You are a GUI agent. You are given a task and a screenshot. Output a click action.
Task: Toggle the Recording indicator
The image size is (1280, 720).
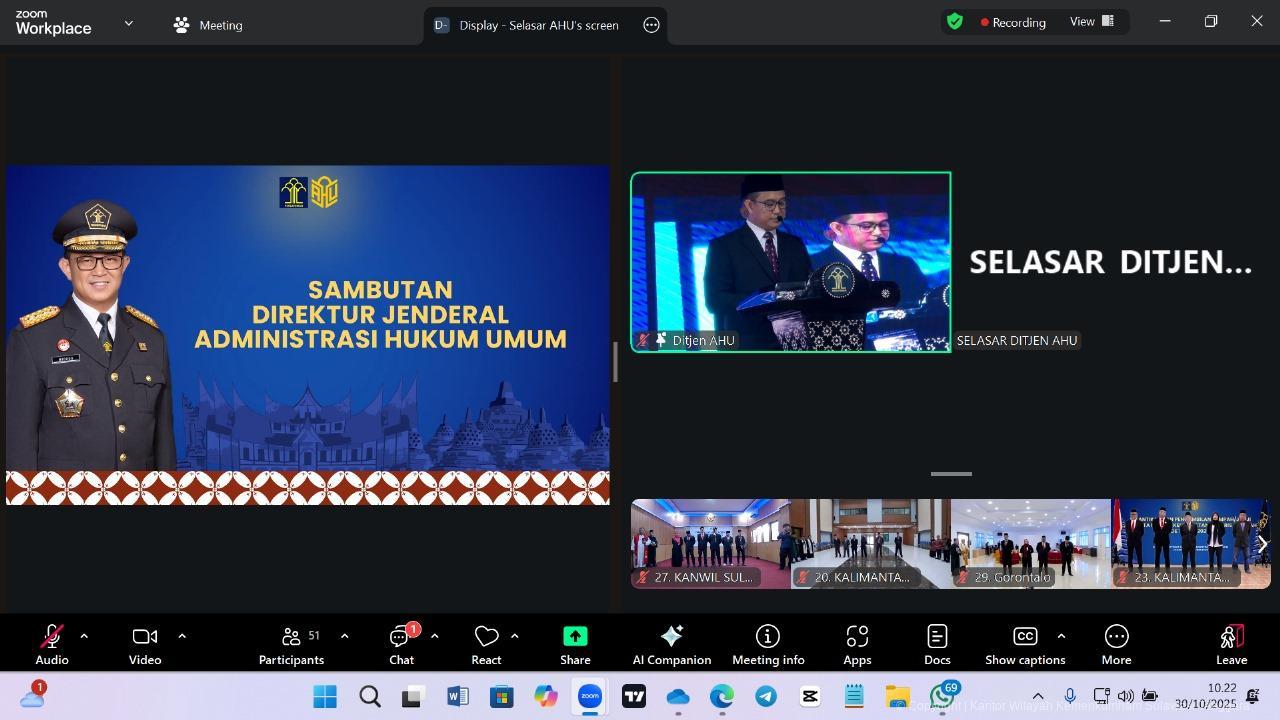pyautogui.click(x=1012, y=21)
